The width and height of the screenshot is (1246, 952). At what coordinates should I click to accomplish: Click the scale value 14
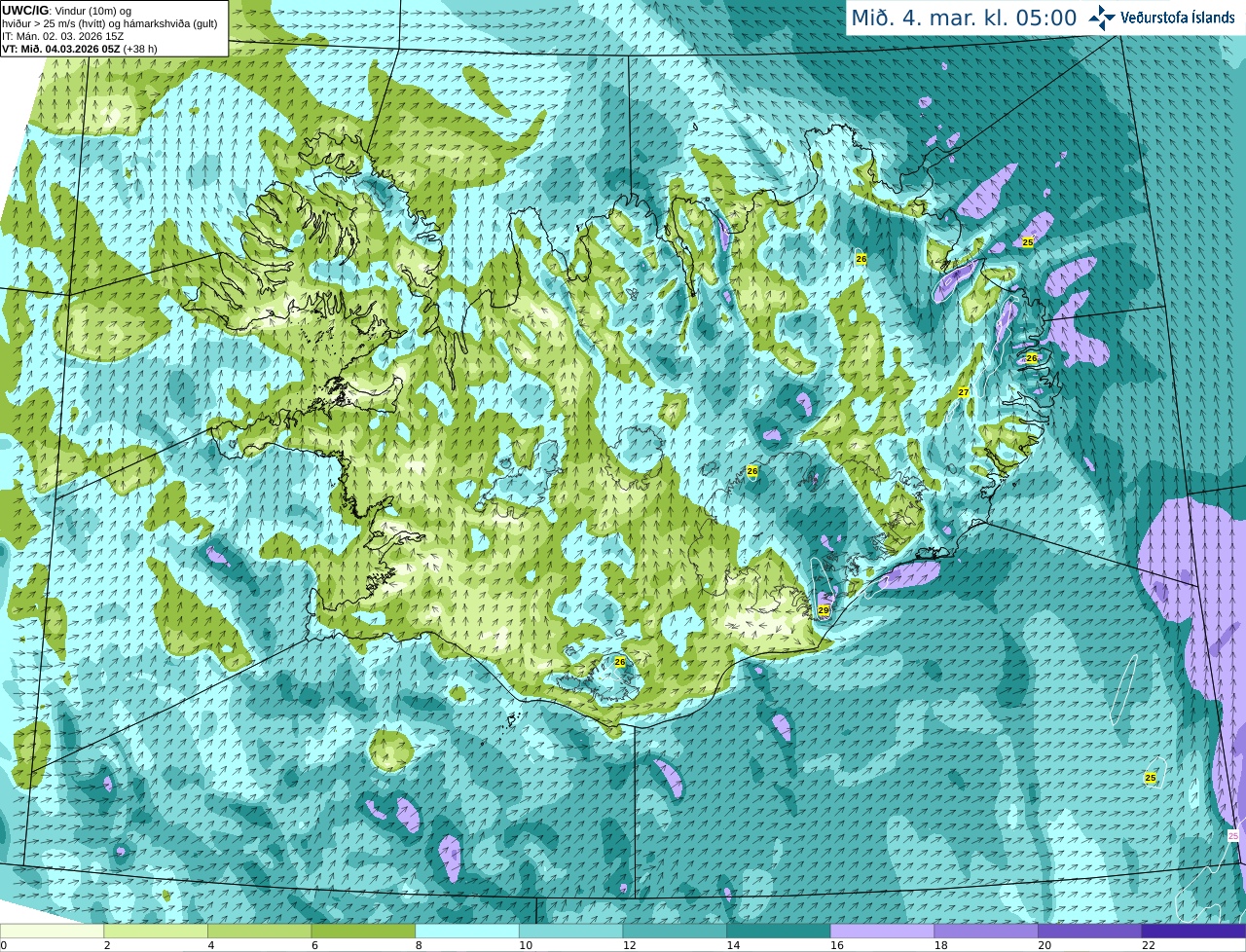733,945
